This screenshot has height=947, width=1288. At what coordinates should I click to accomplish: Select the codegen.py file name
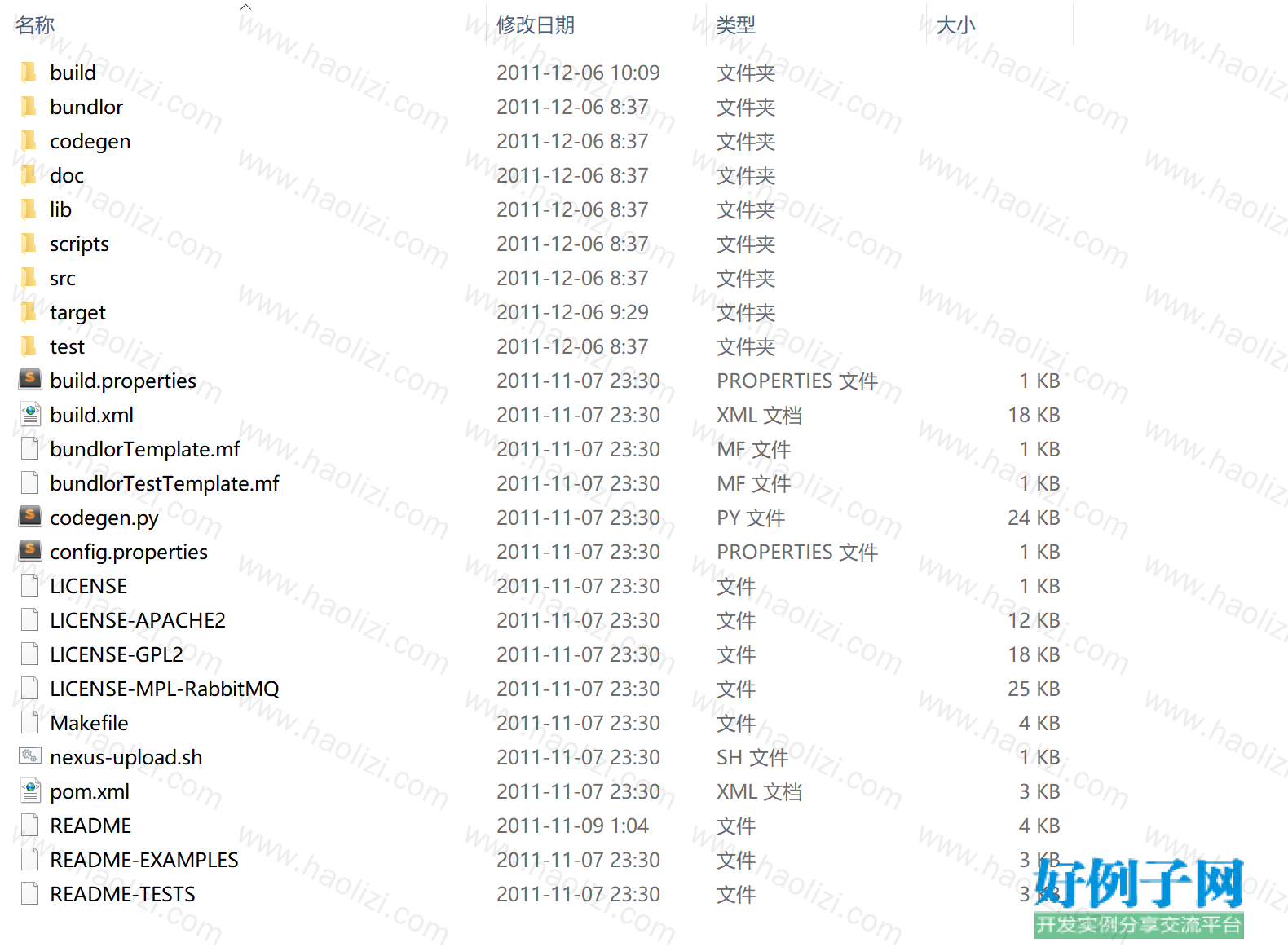(104, 518)
